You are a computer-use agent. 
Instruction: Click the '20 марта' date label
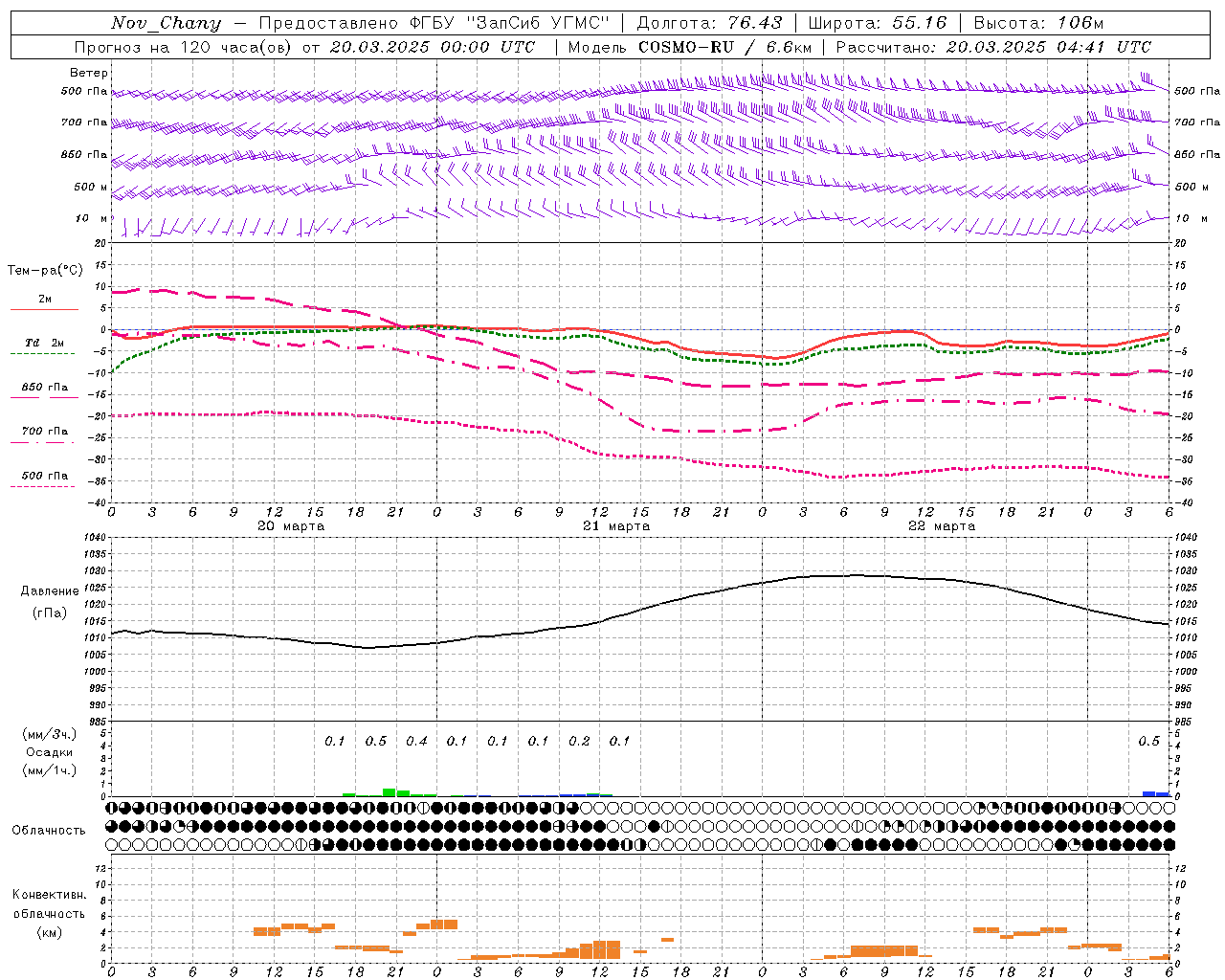pos(291,526)
